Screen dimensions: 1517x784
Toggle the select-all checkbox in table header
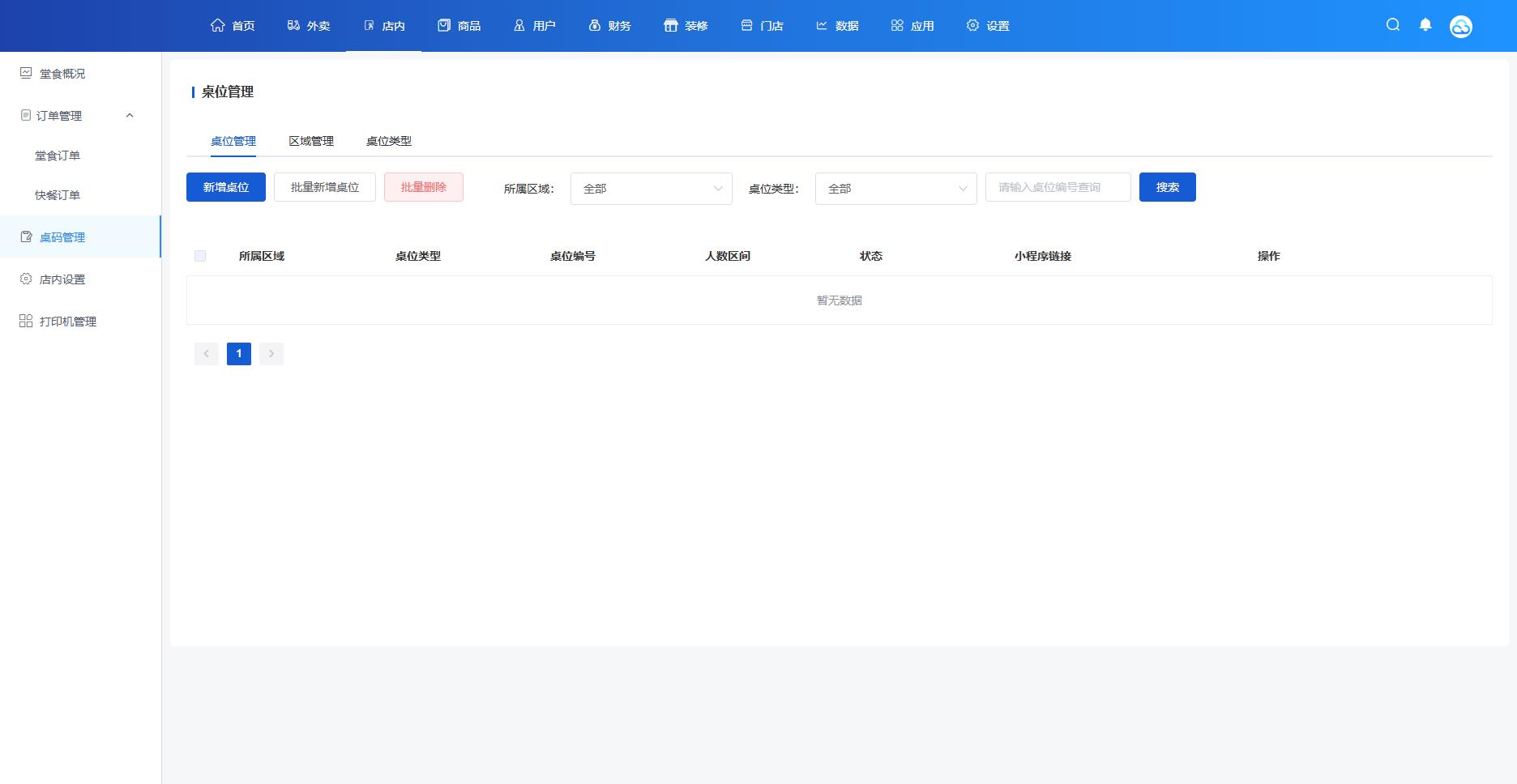(200, 256)
